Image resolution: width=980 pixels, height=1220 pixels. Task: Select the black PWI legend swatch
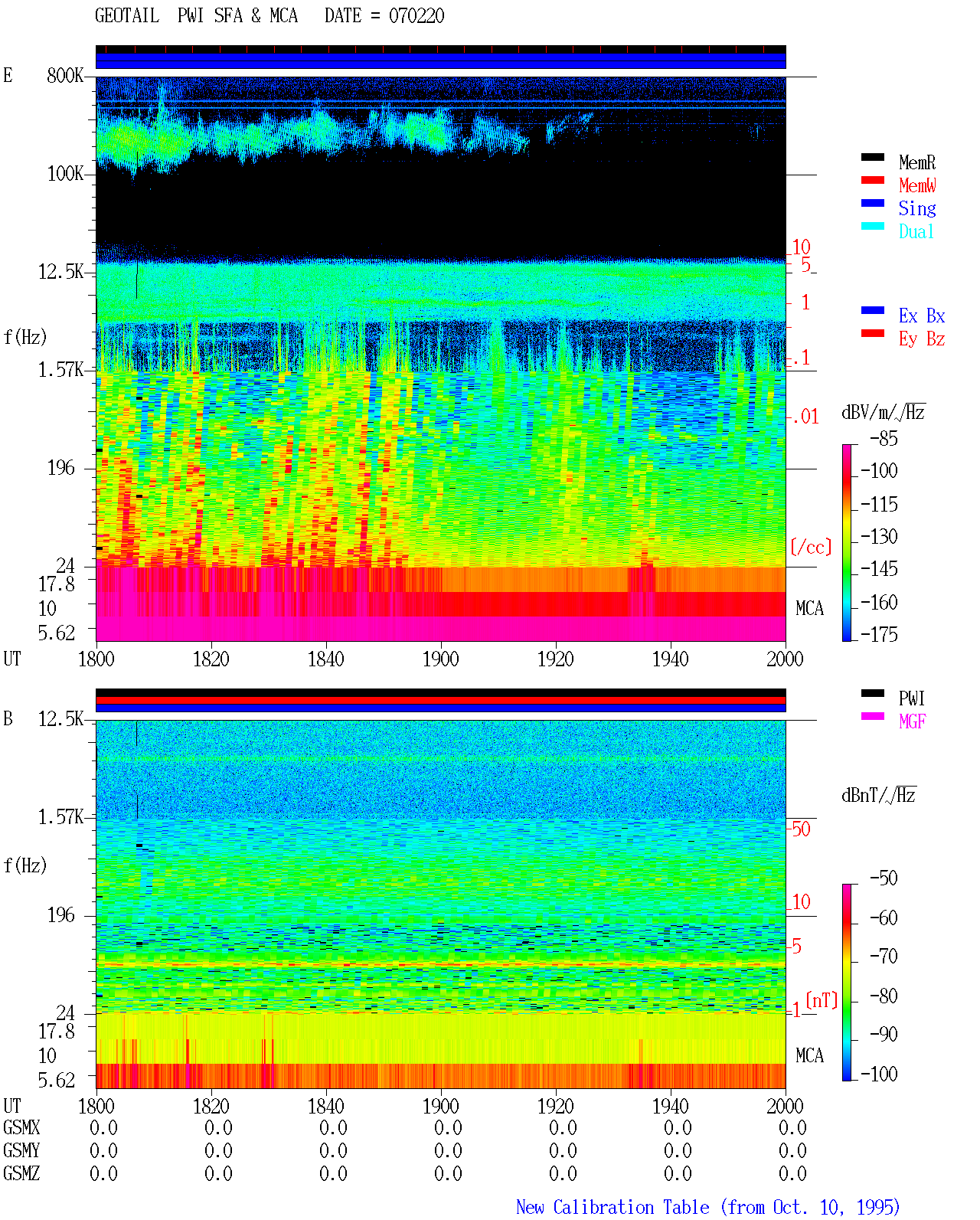pos(872,693)
